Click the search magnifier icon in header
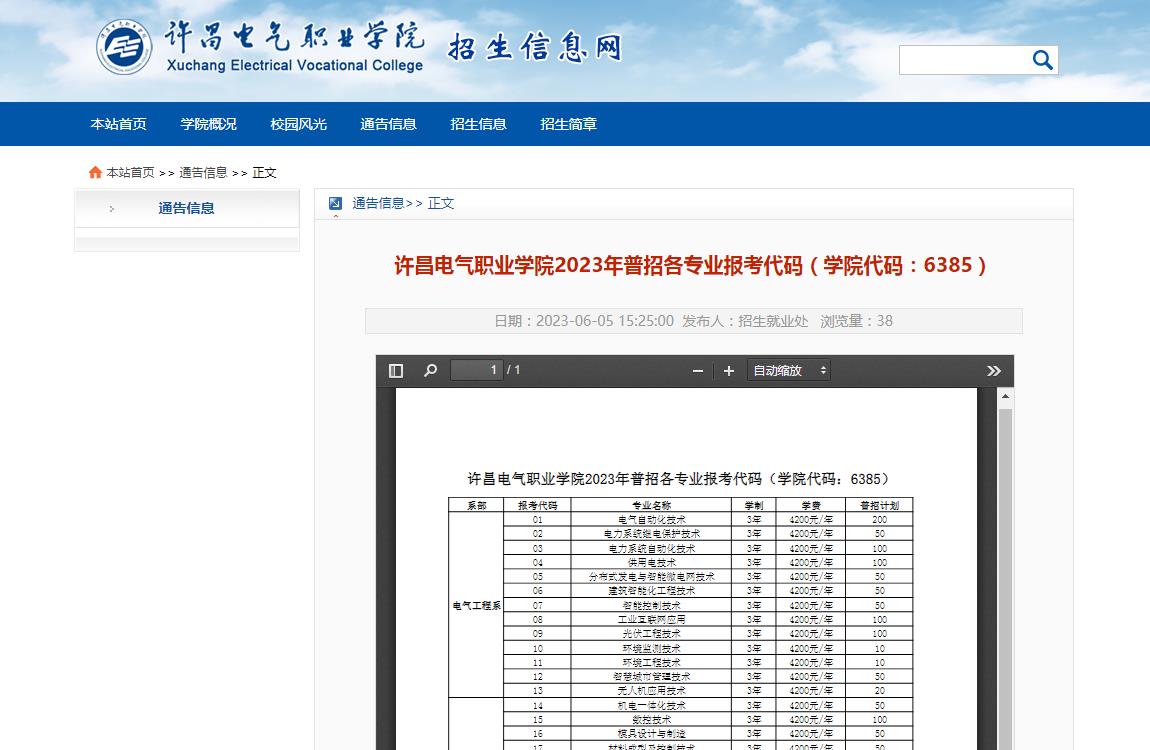 tap(1042, 59)
